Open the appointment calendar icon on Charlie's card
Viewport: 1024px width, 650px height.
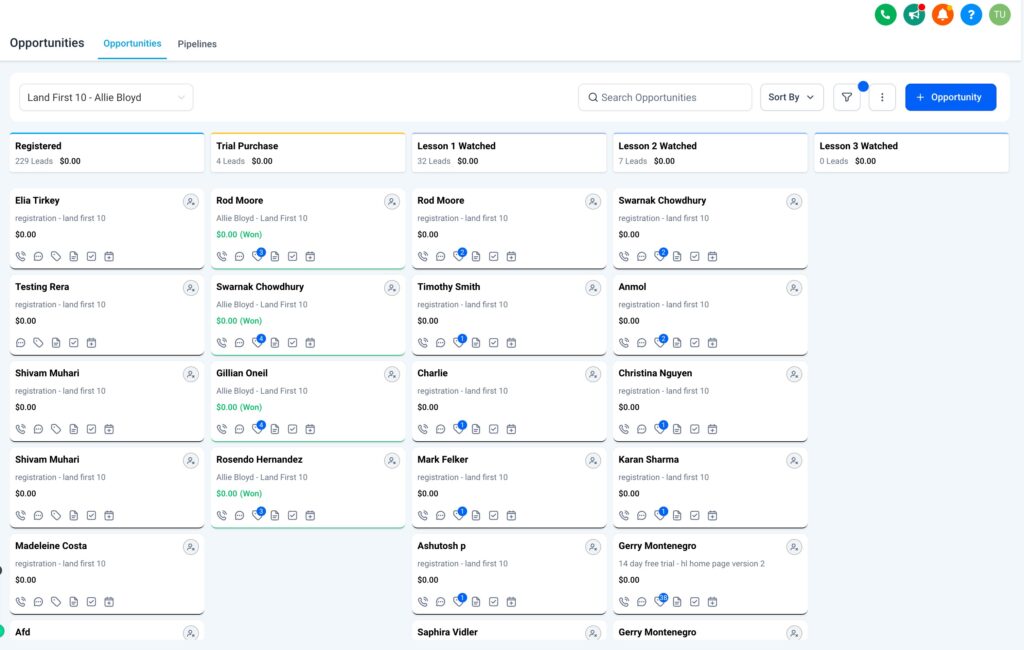508,428
